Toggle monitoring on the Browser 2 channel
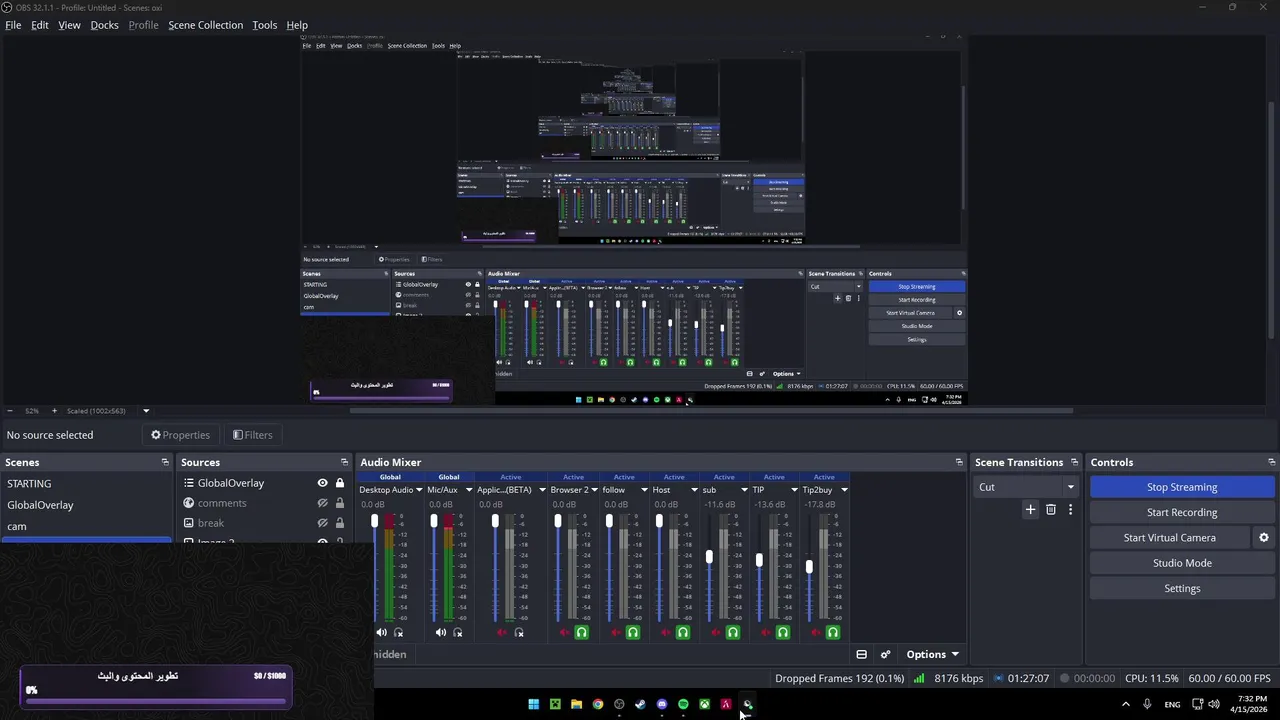This screenshot has height=720, width=1280. 581,632
